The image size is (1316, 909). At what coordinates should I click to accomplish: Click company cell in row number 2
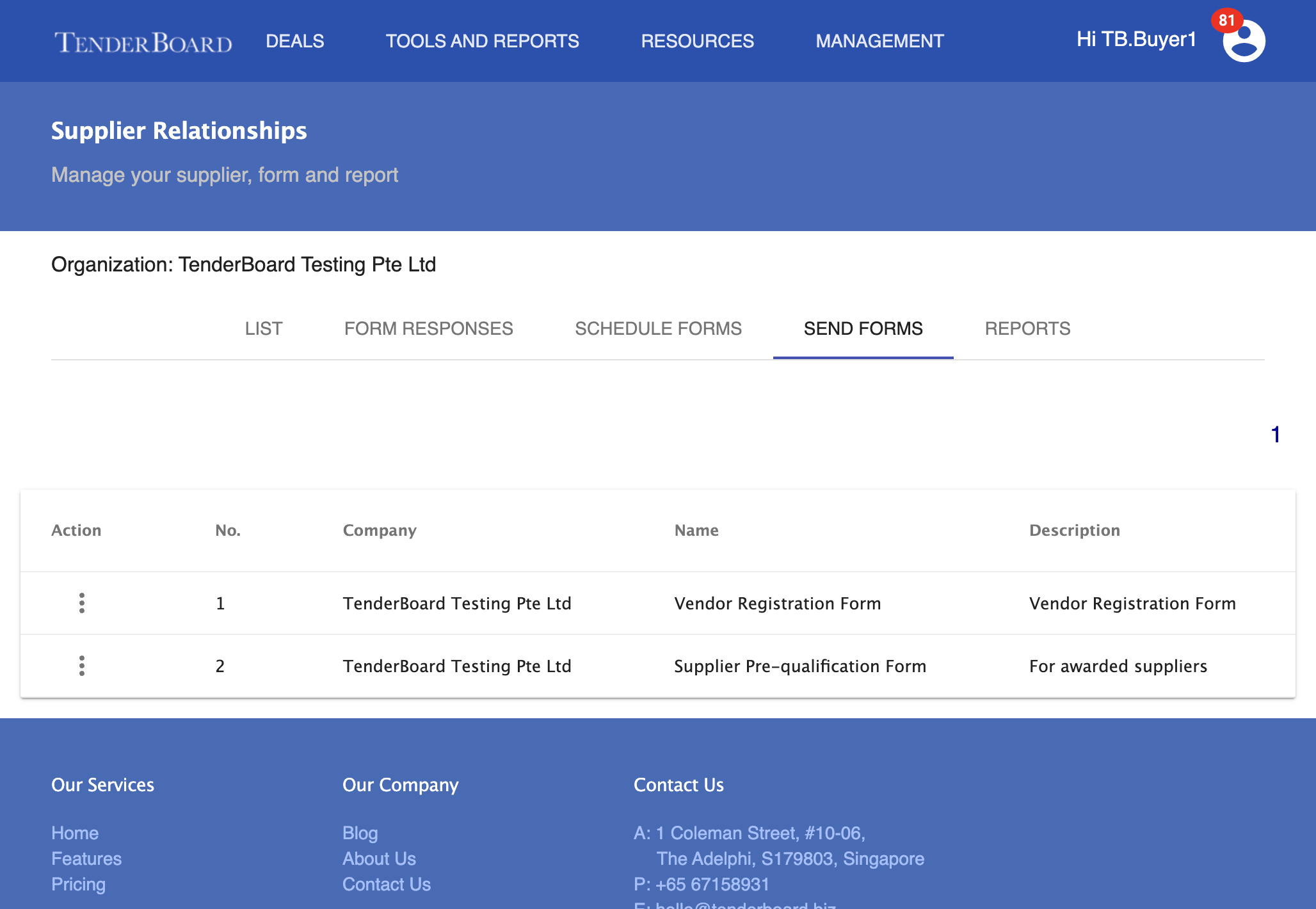pos(457,666)
